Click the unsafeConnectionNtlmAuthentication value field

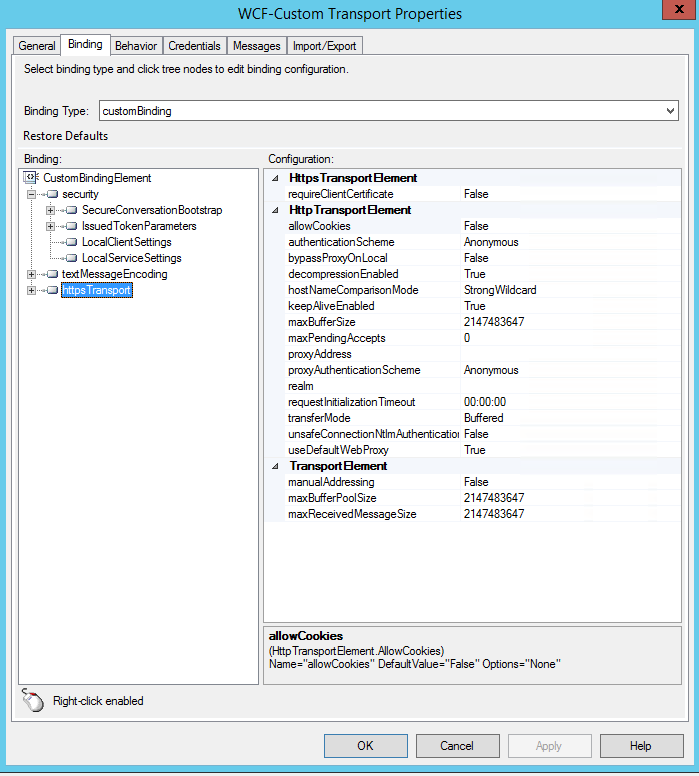[570, 434]
